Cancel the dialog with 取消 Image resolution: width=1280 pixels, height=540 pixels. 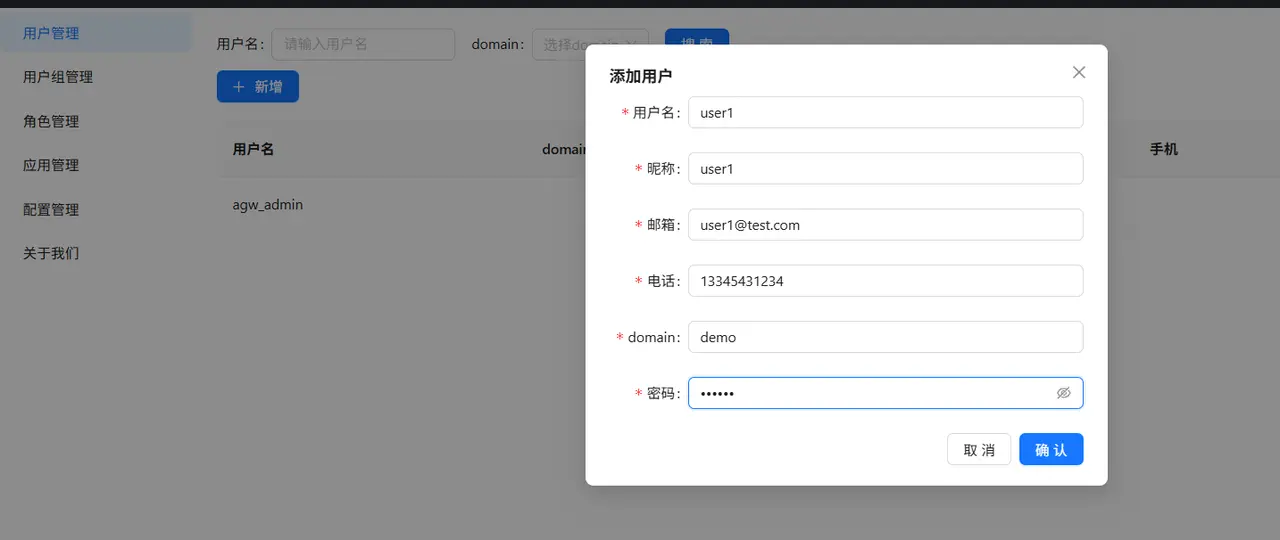(x=979, y=449)
